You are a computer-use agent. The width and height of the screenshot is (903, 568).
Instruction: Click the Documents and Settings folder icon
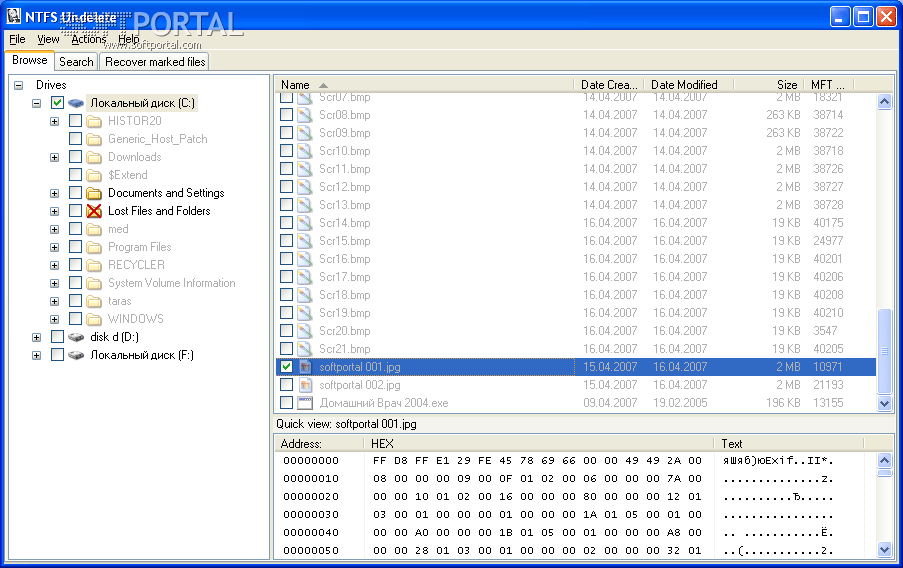pos(94,193)
